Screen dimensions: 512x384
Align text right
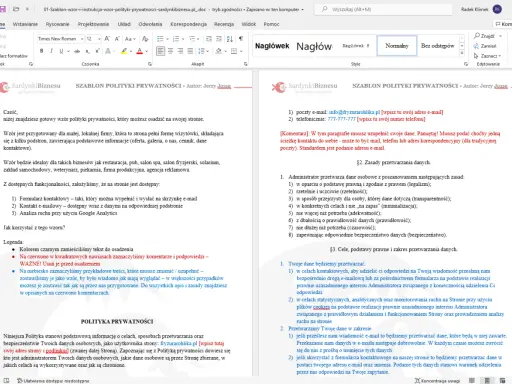coord(180,51)
